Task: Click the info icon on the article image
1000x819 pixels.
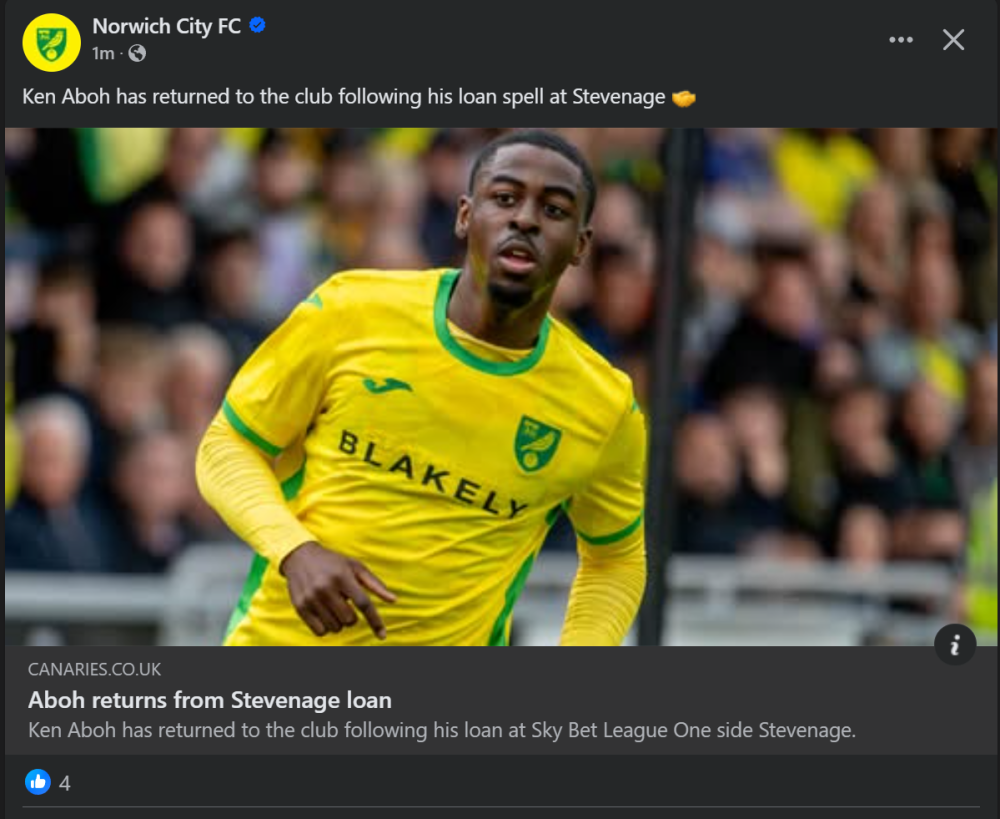Action: click(x=955, y=645)
